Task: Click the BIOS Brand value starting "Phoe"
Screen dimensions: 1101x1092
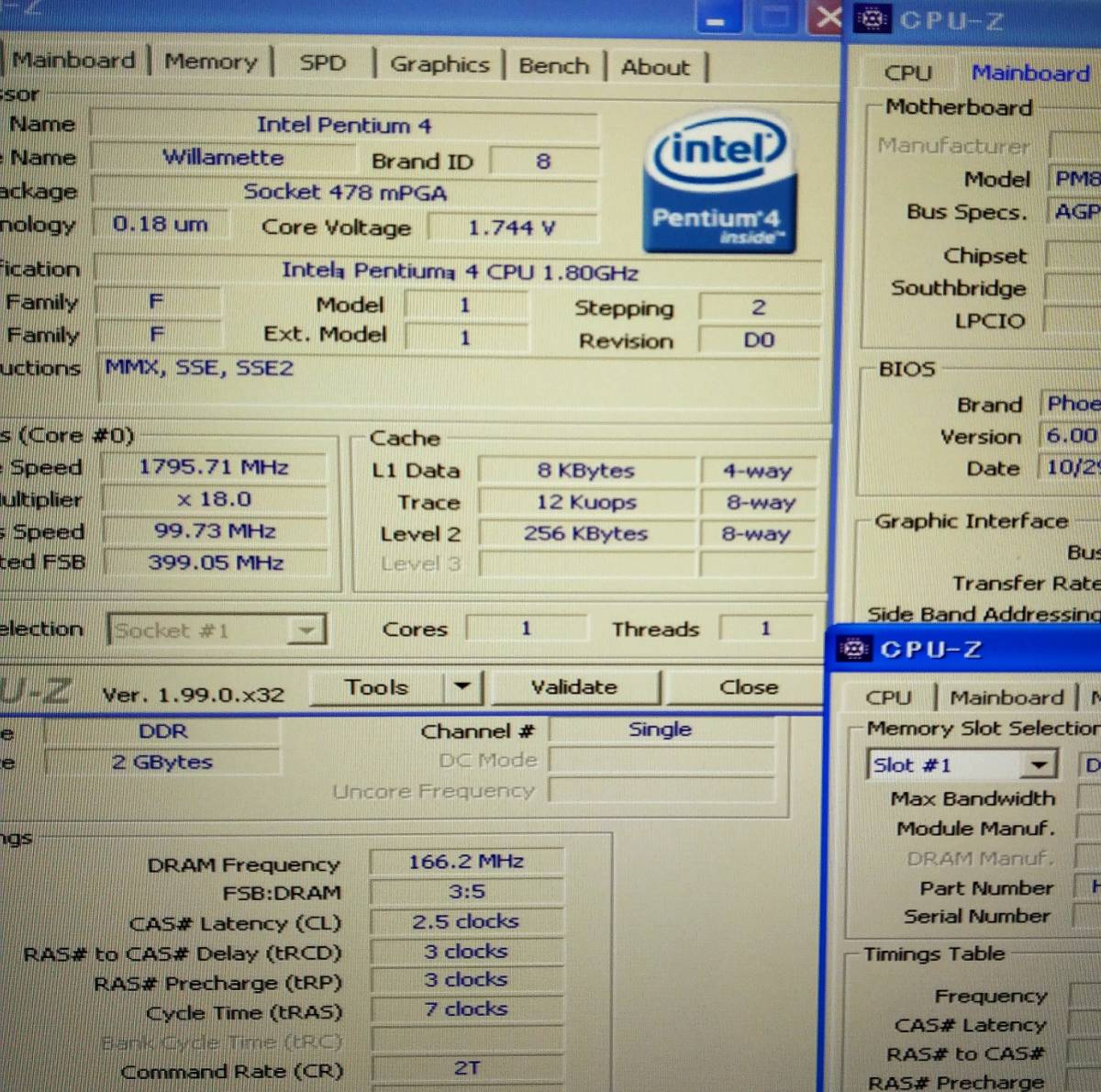Action: click(x=1071, y=404)
